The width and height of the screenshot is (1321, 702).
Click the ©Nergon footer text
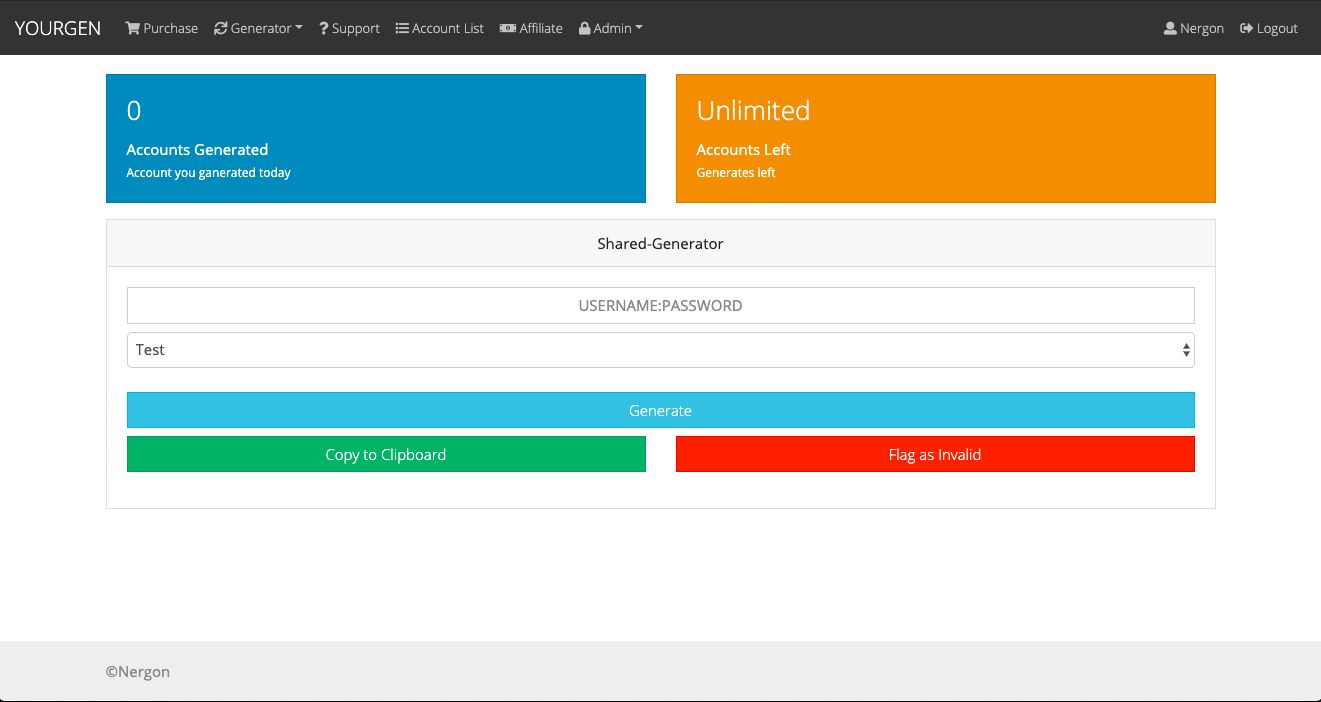(138, 672)
